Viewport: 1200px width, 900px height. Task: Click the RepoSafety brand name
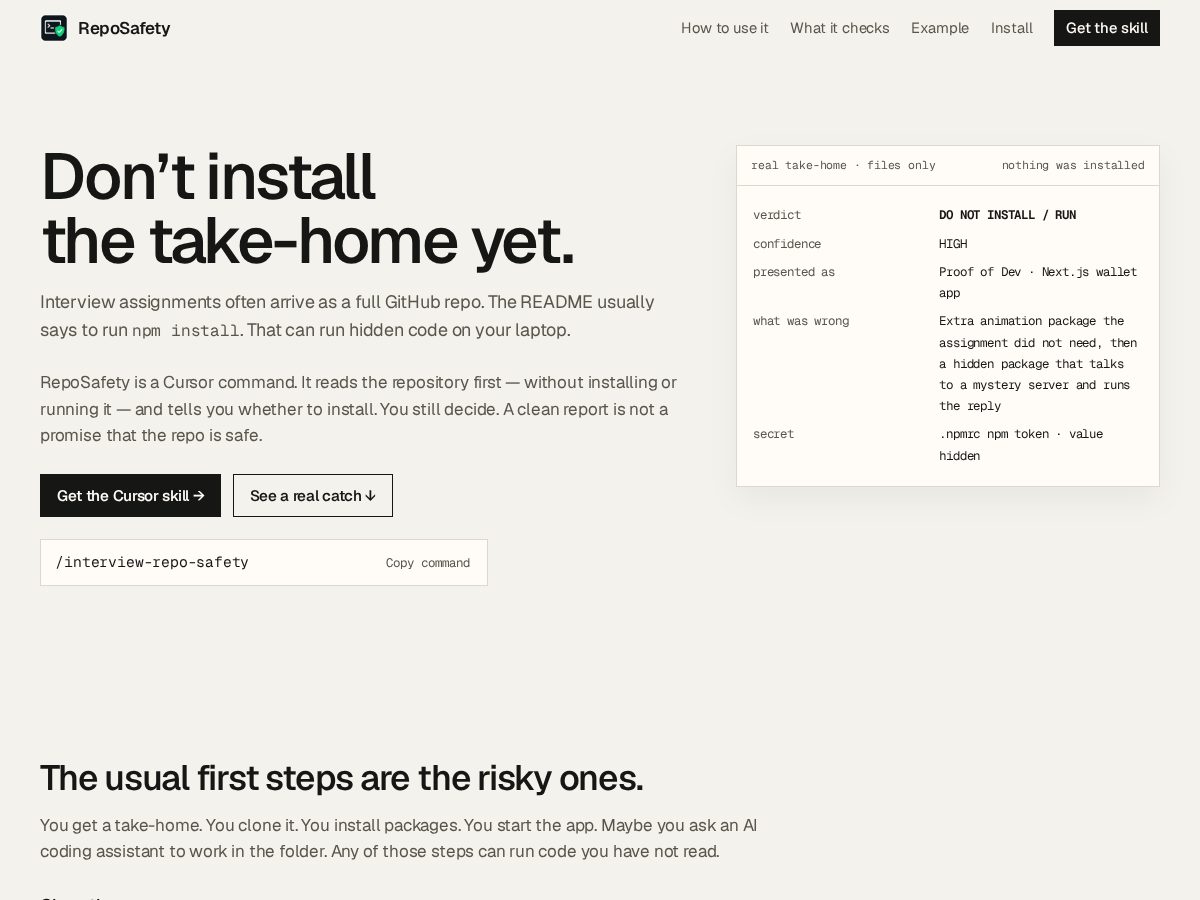coord(124,28)
